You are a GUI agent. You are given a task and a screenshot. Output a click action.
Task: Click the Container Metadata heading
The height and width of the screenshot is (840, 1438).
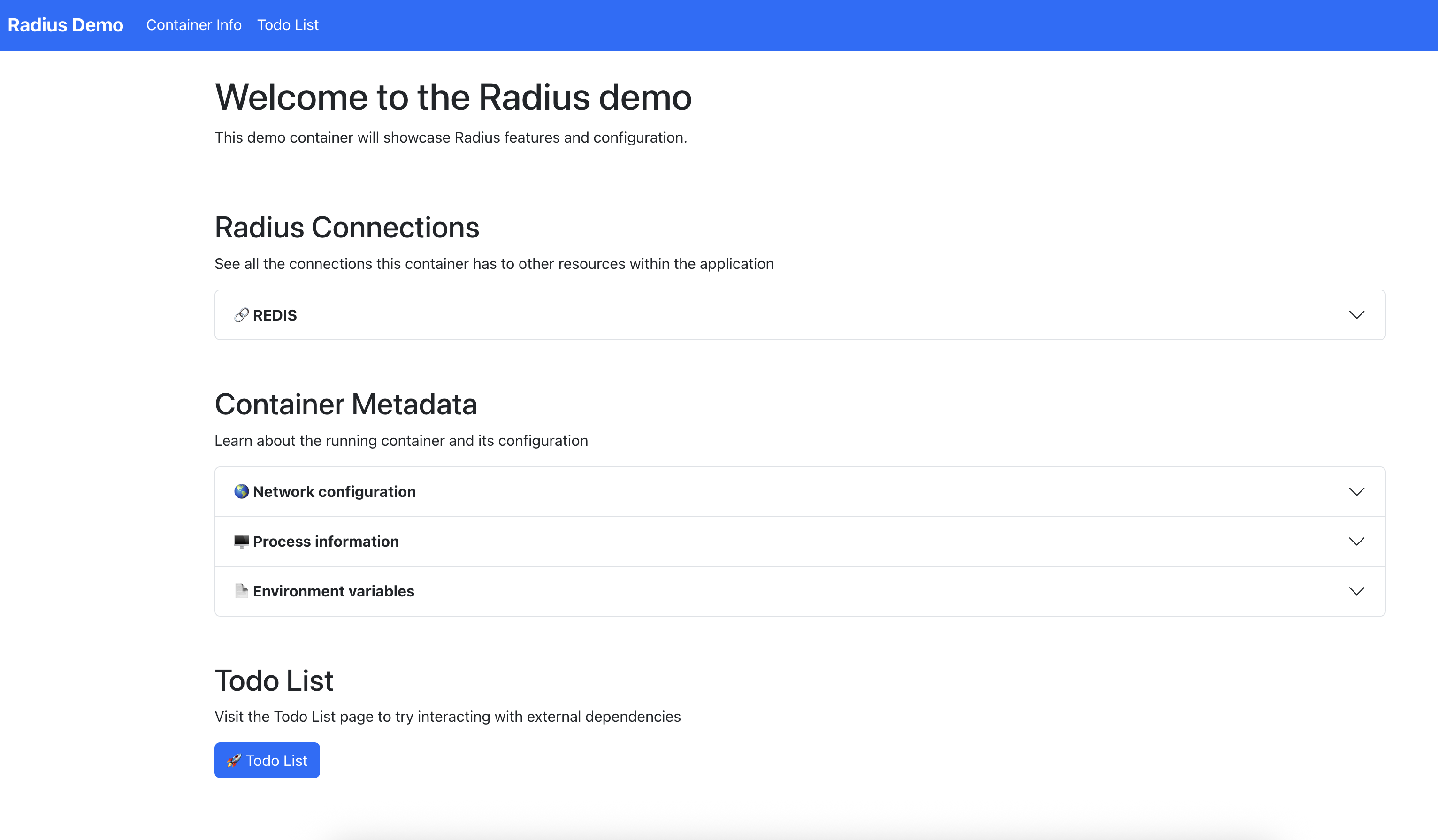pyautogui.click(x=346, y=404)
